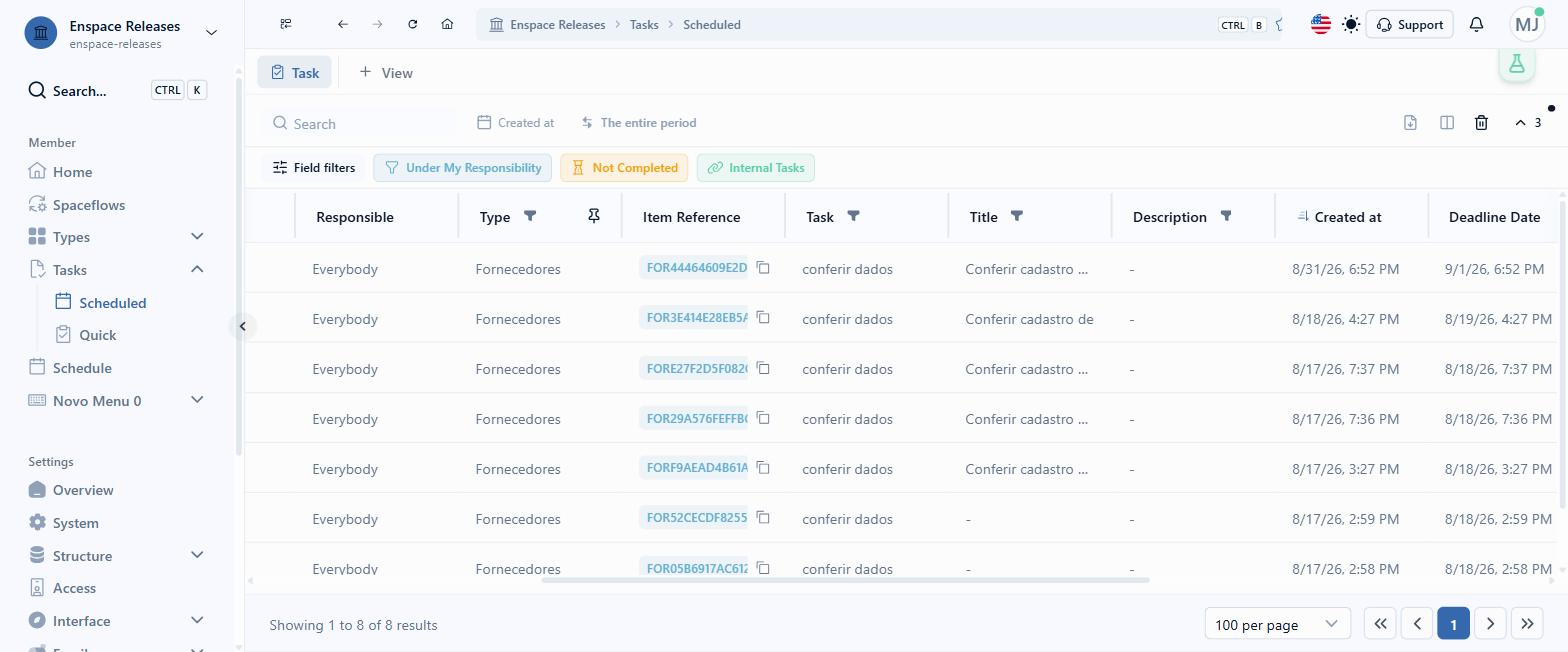This screenshot has height=652, width=1568.
Task: Filter the Task column
Action: click(x=853, y=216)
